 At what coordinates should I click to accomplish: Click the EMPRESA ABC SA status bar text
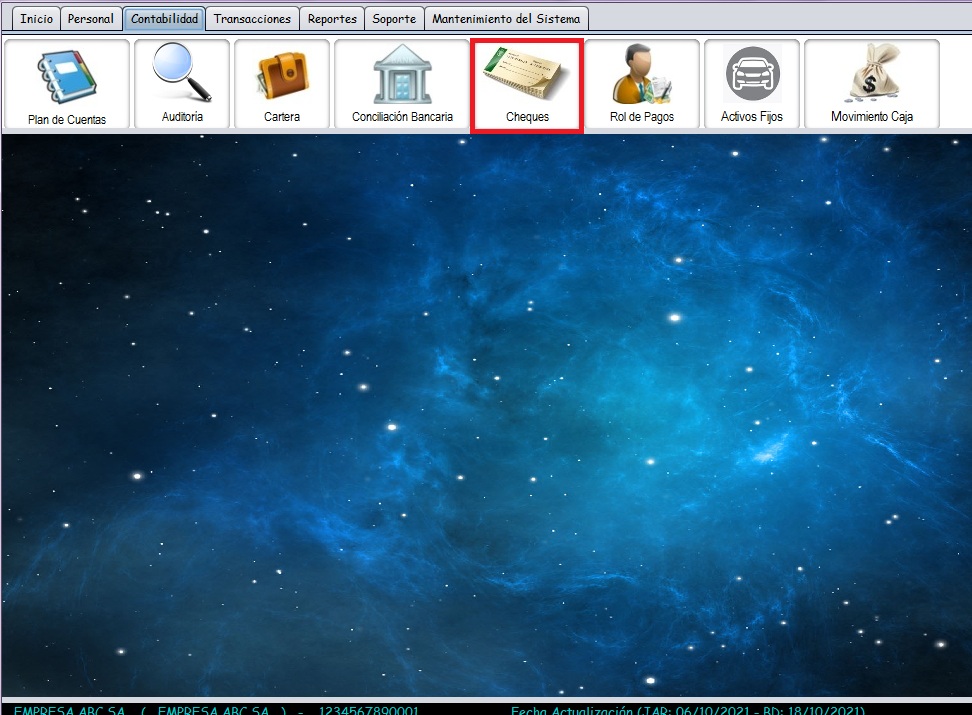(x=70, y=710)
